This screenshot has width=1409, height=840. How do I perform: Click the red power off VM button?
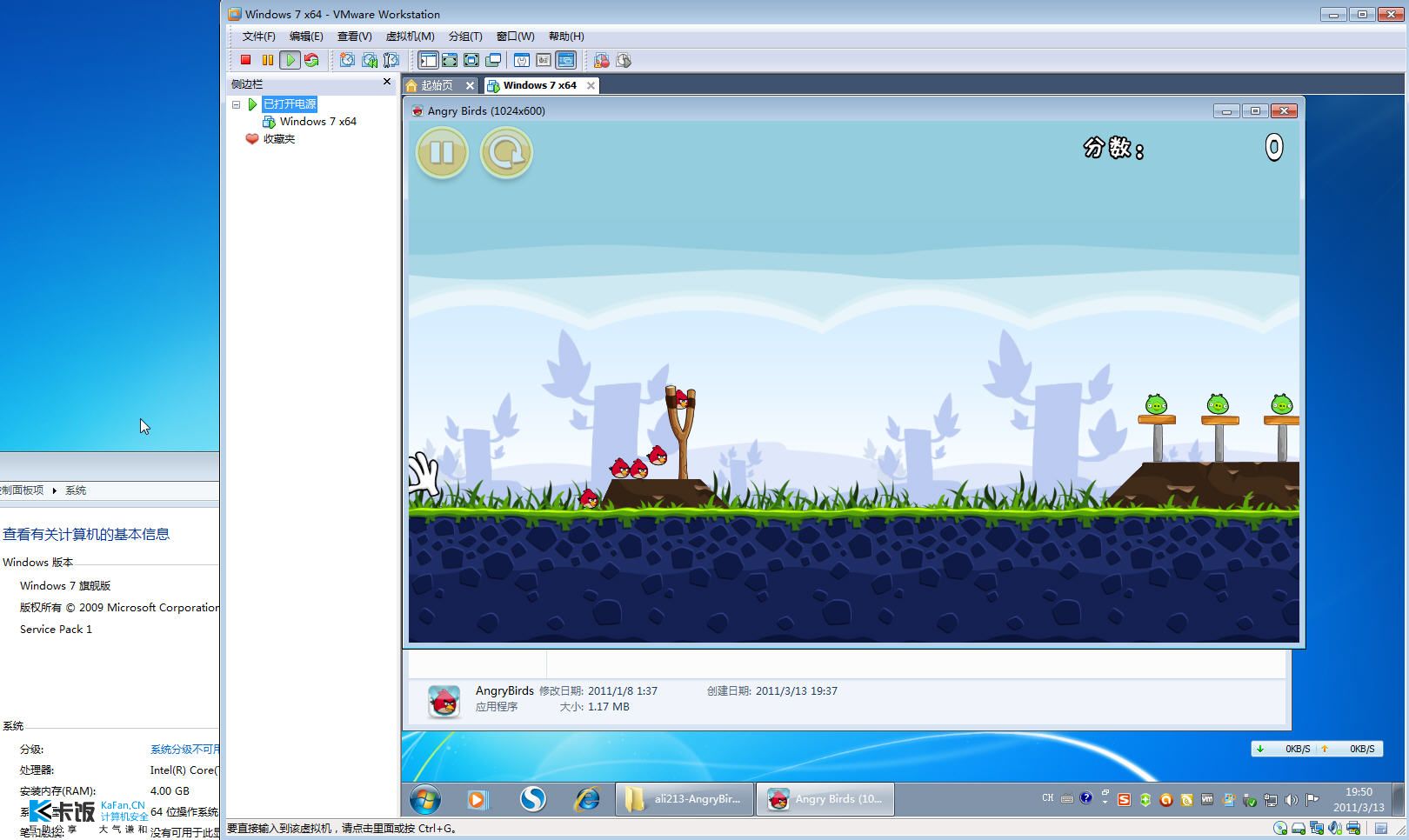pos(245,60)
